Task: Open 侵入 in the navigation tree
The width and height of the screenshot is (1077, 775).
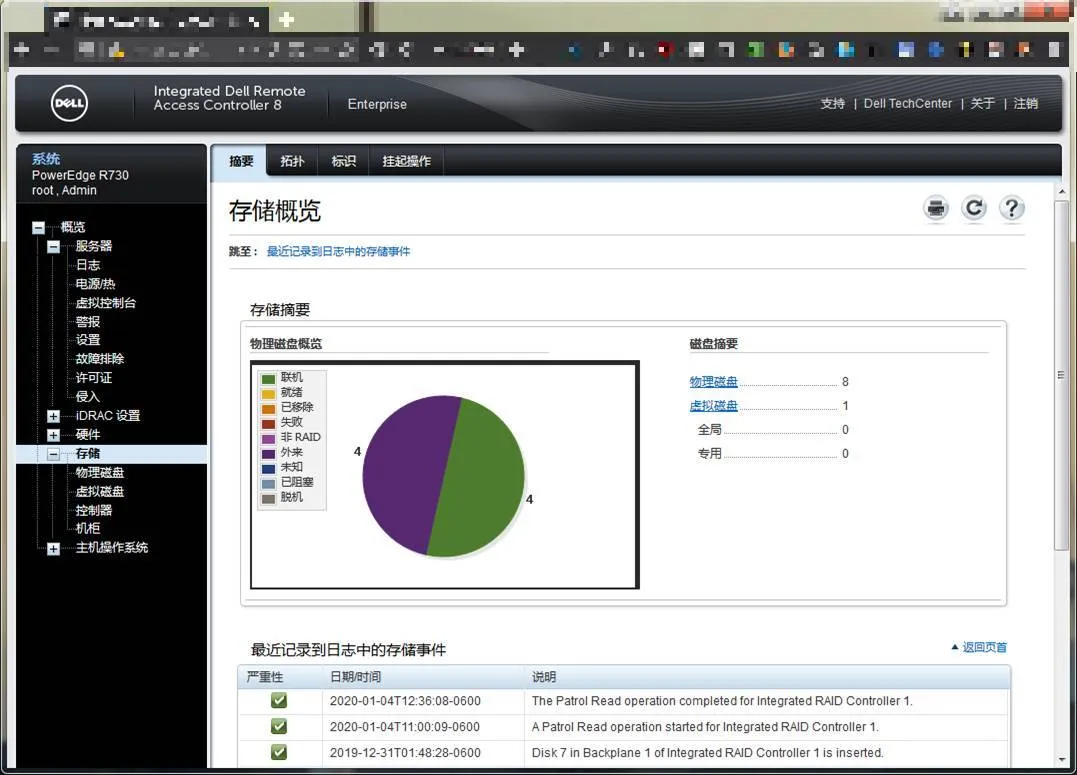Action: (x=88, y=396)
